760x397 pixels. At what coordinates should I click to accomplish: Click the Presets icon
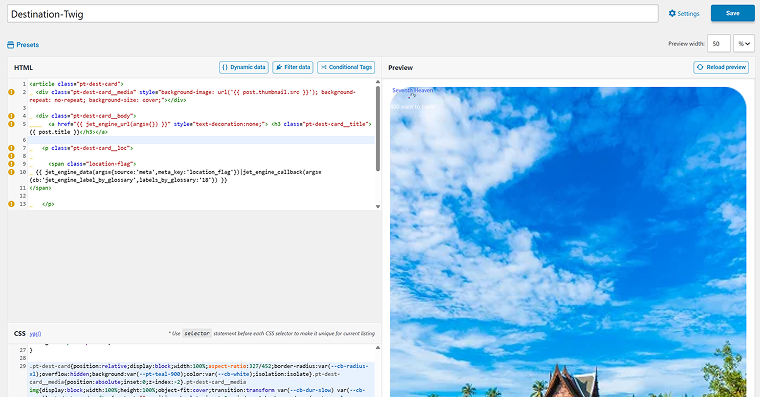point(11,45)
